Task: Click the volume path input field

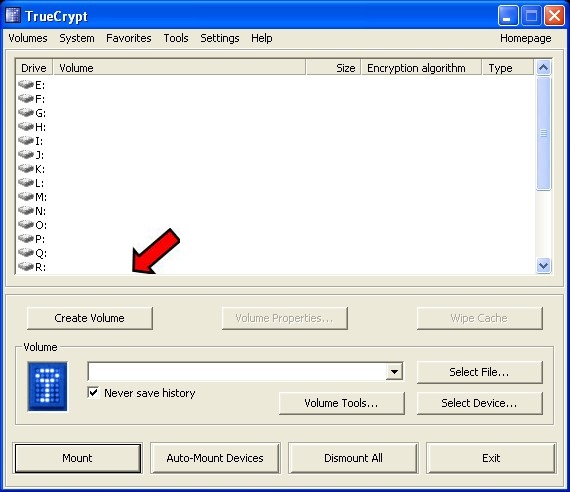Action: (237, 372)
